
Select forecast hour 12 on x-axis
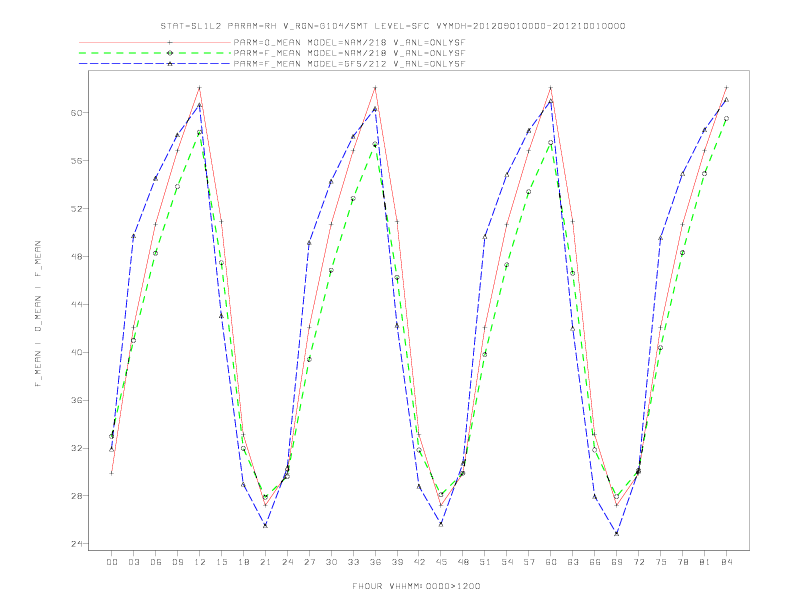coord(200,562)
